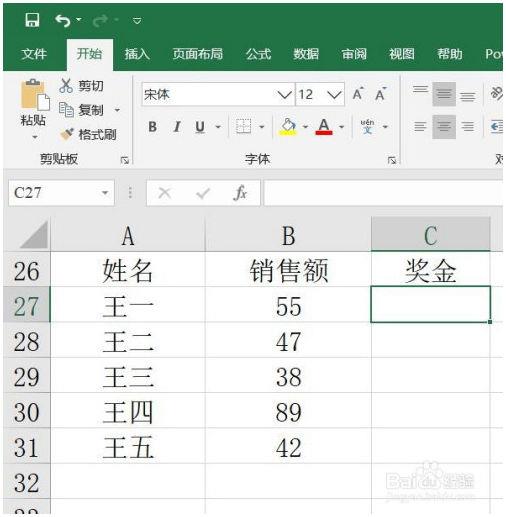Select cell B30 containing 89

click(x=288, y=411)
